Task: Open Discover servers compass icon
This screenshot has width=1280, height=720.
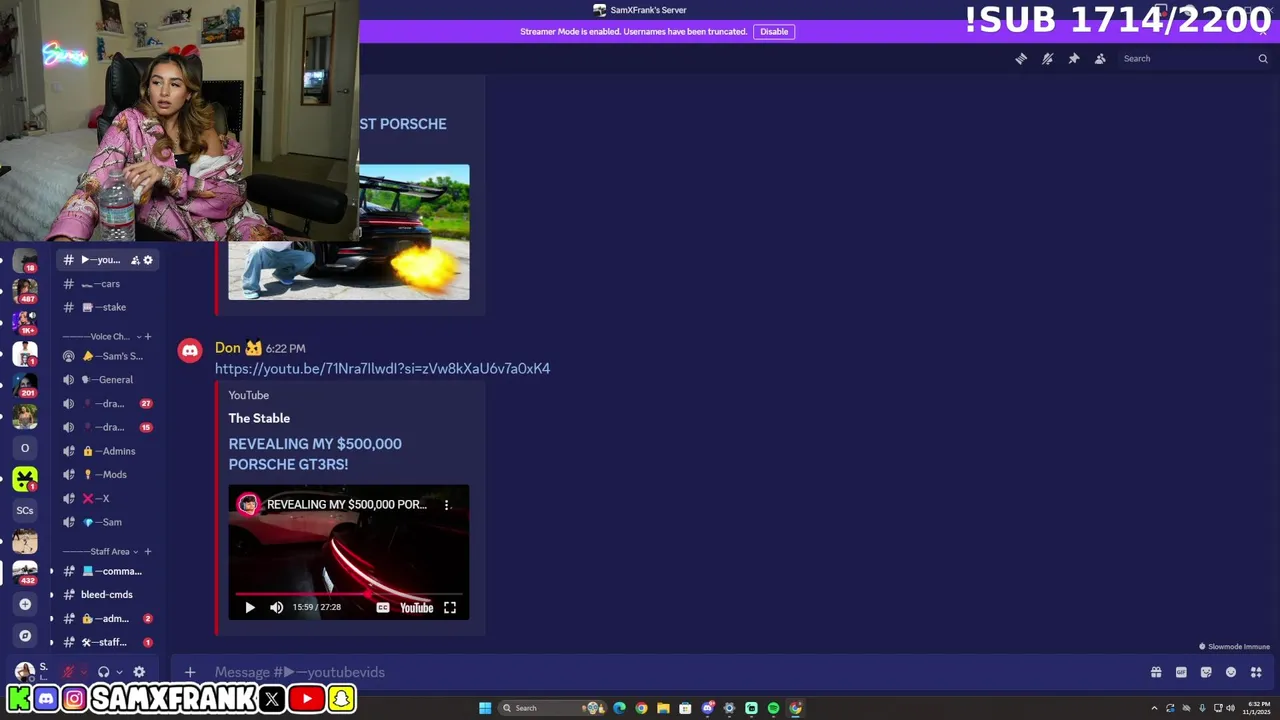Action: [x=25, y=636]
